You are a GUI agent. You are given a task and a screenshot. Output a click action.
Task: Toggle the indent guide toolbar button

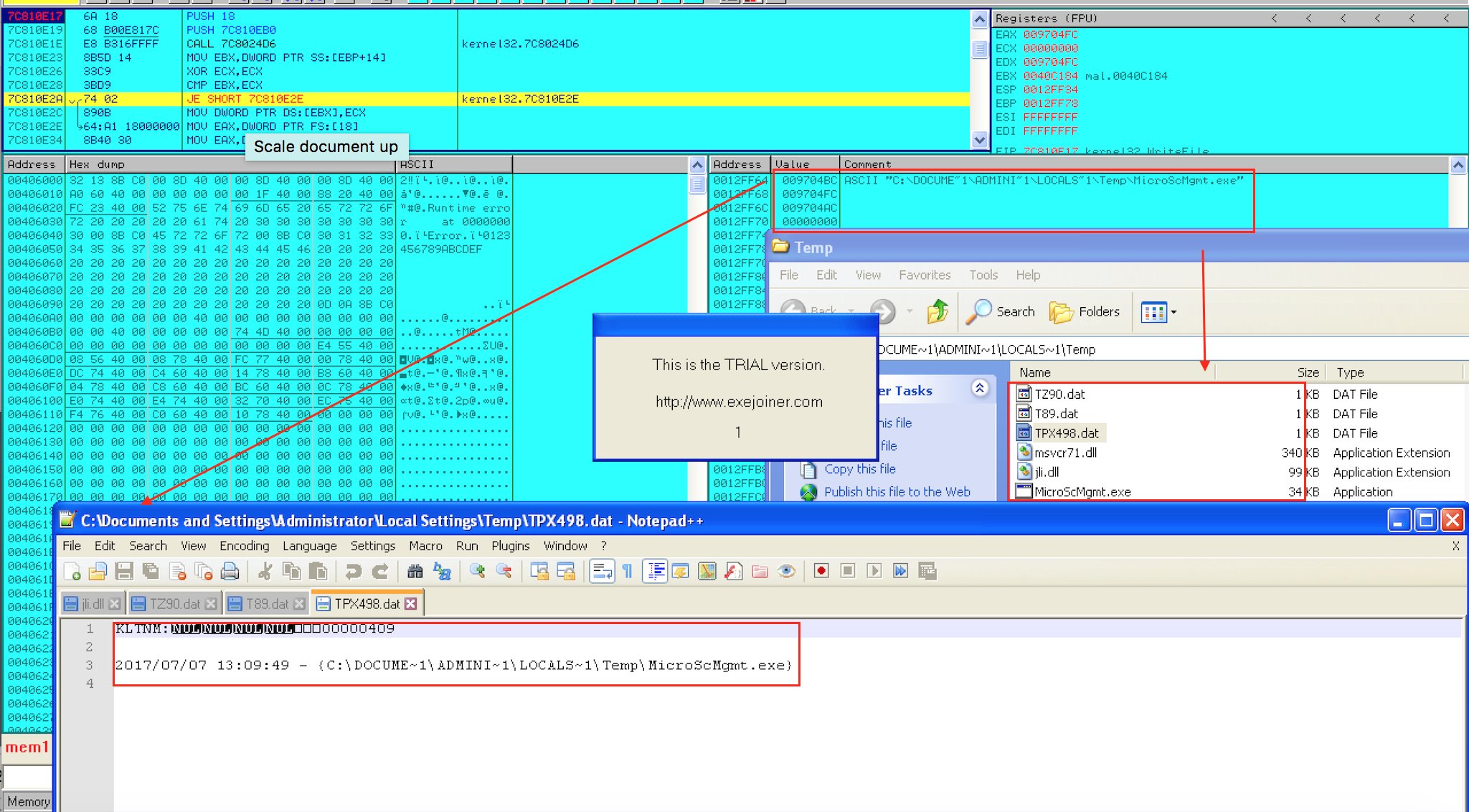tap(655, 571)
